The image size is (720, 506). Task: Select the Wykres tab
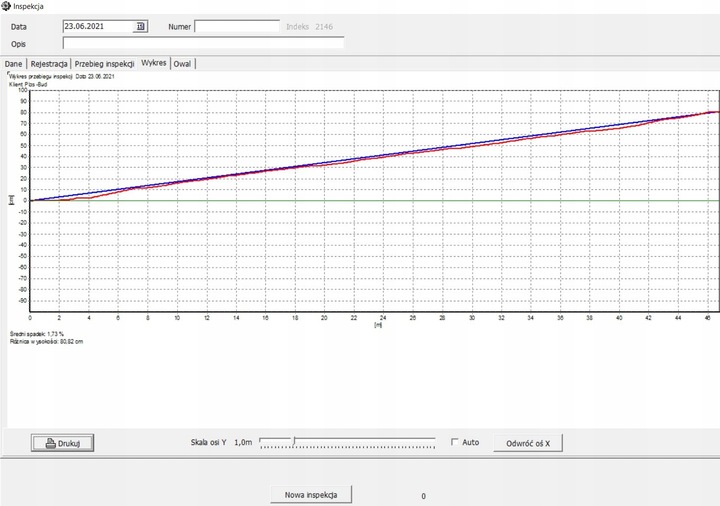(154, 63)
